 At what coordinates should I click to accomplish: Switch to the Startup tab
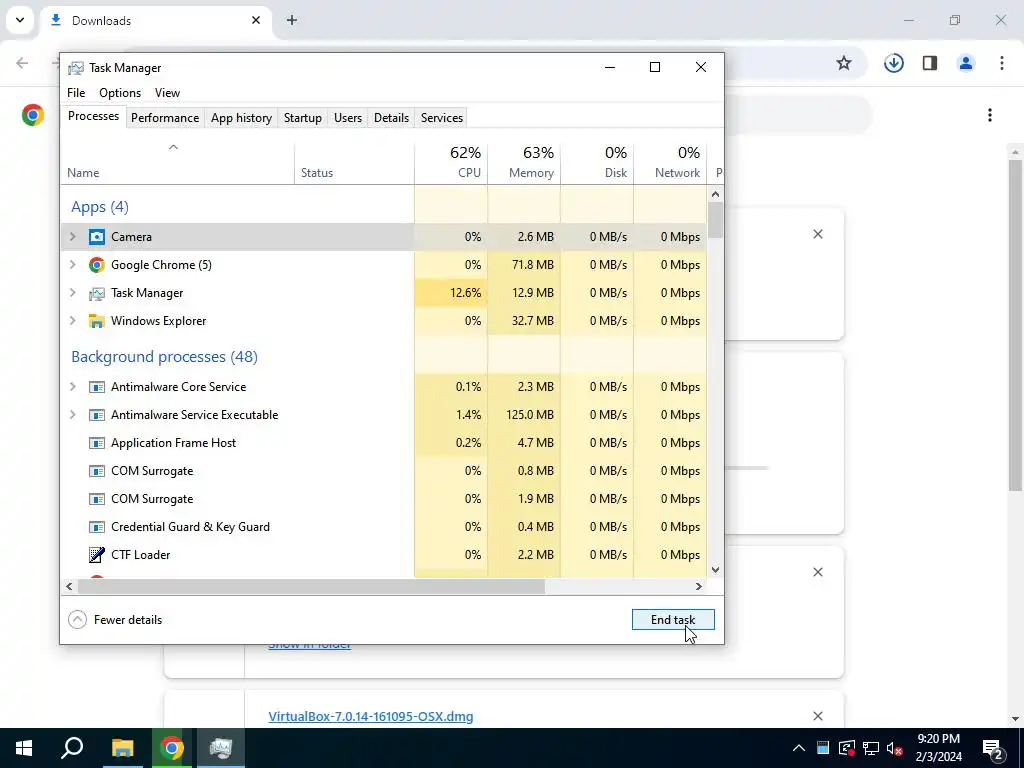tap(302, 118)
